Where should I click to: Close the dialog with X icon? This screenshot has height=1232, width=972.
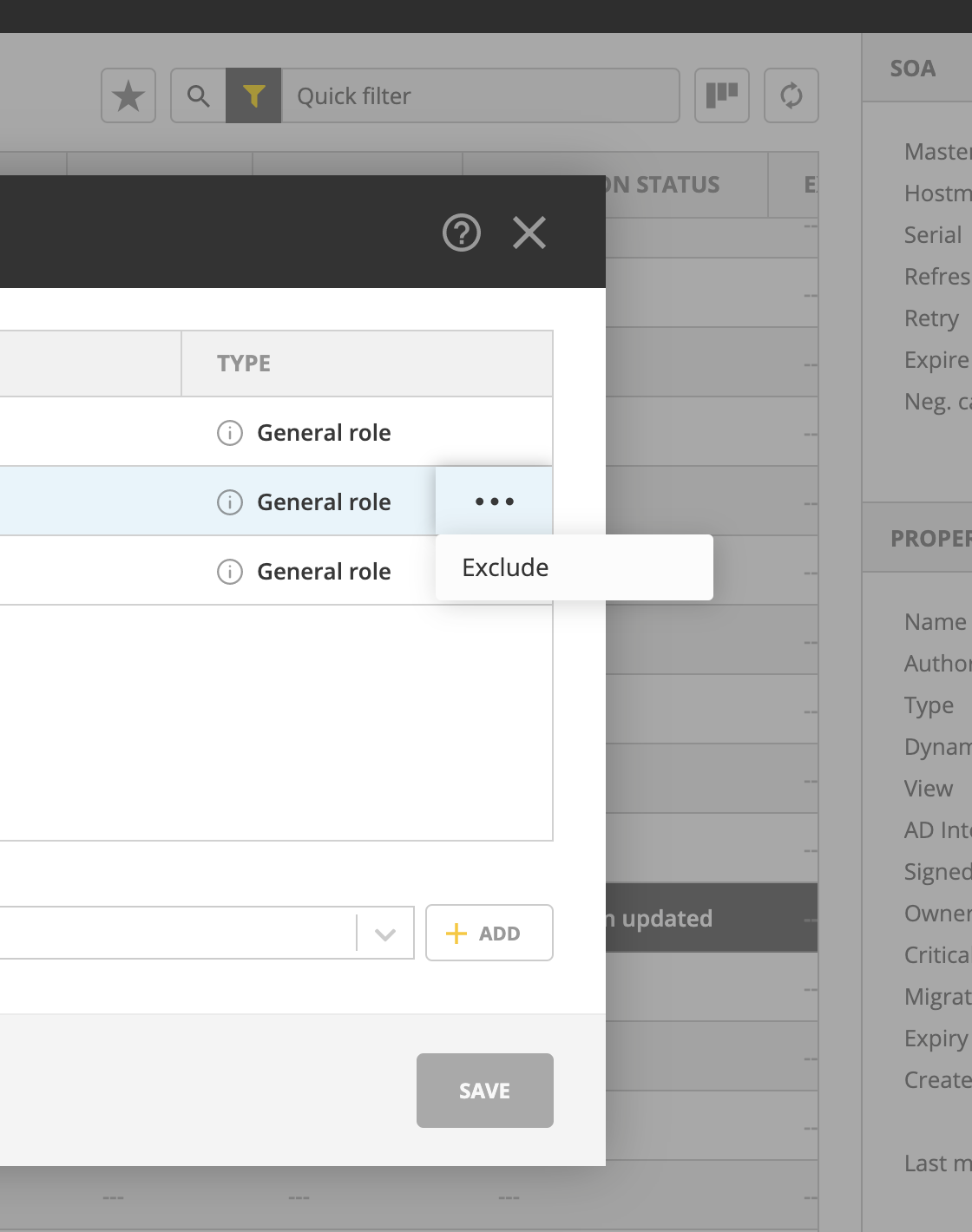tap(529, 233)
